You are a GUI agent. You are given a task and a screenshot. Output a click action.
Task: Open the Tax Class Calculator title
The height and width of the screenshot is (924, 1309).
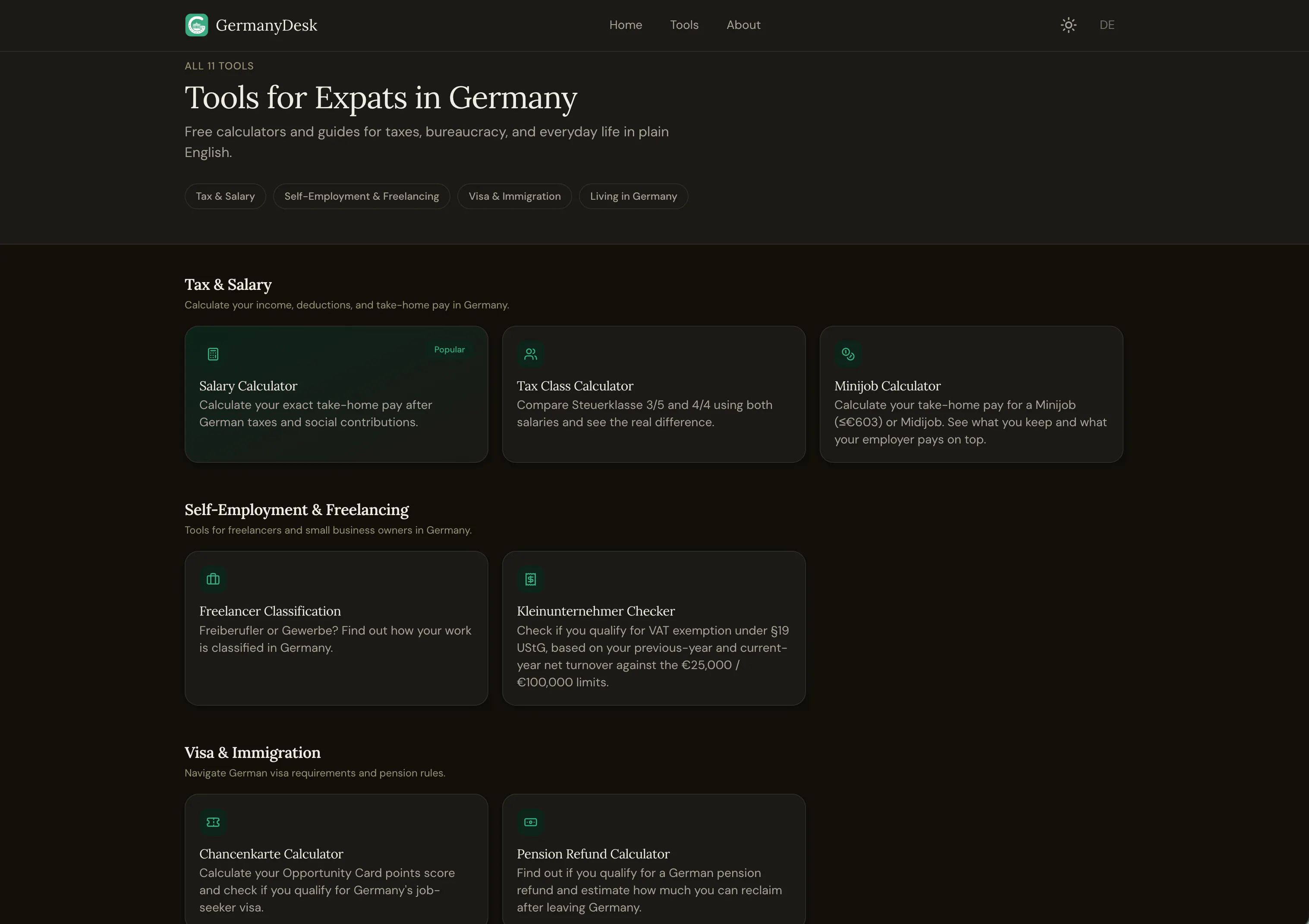(x=575, y=386)
